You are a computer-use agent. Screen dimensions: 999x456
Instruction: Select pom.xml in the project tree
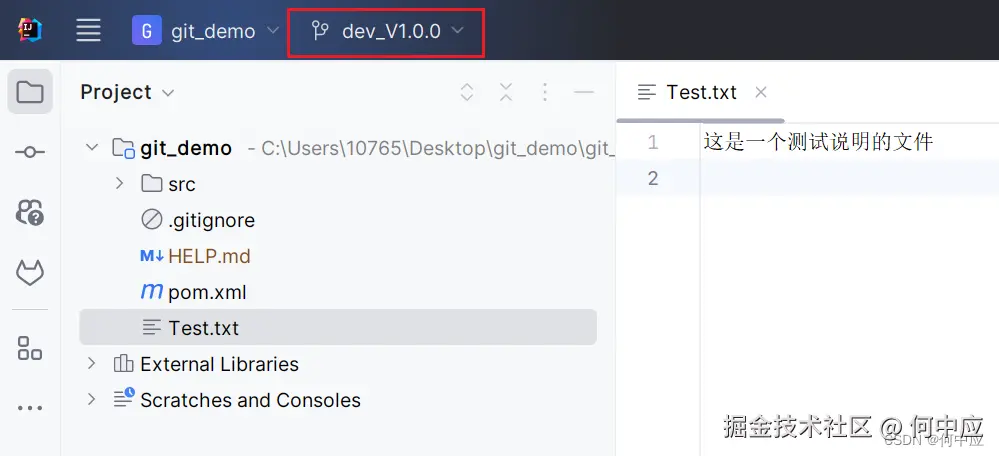click(x=206, y=292)
